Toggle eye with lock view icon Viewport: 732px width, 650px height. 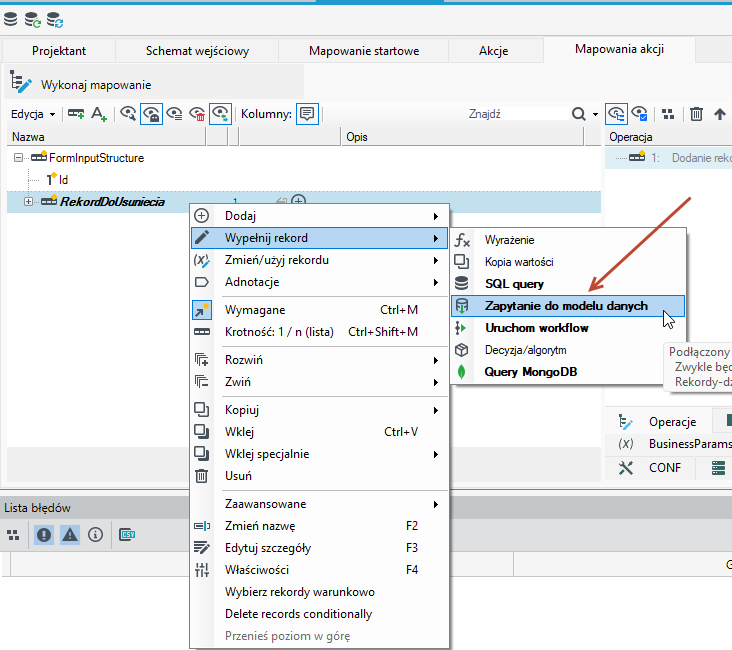[151, 113]
